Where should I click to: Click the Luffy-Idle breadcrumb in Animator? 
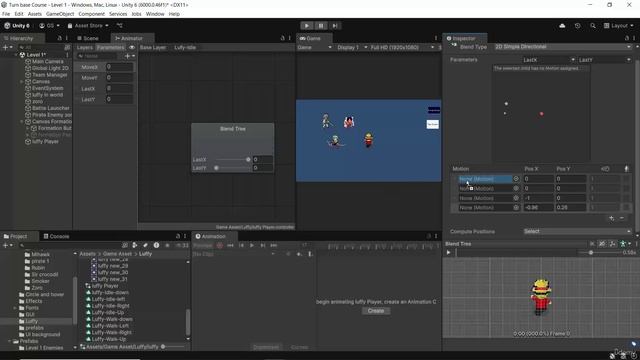pyautogui.click(x=185, y=47)
